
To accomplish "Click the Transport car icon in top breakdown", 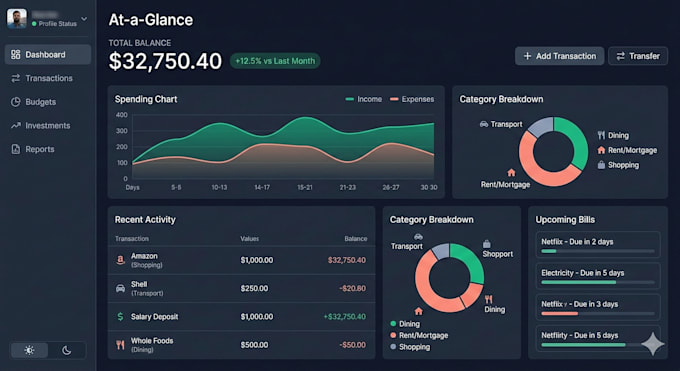I will [x=484, y=124].
